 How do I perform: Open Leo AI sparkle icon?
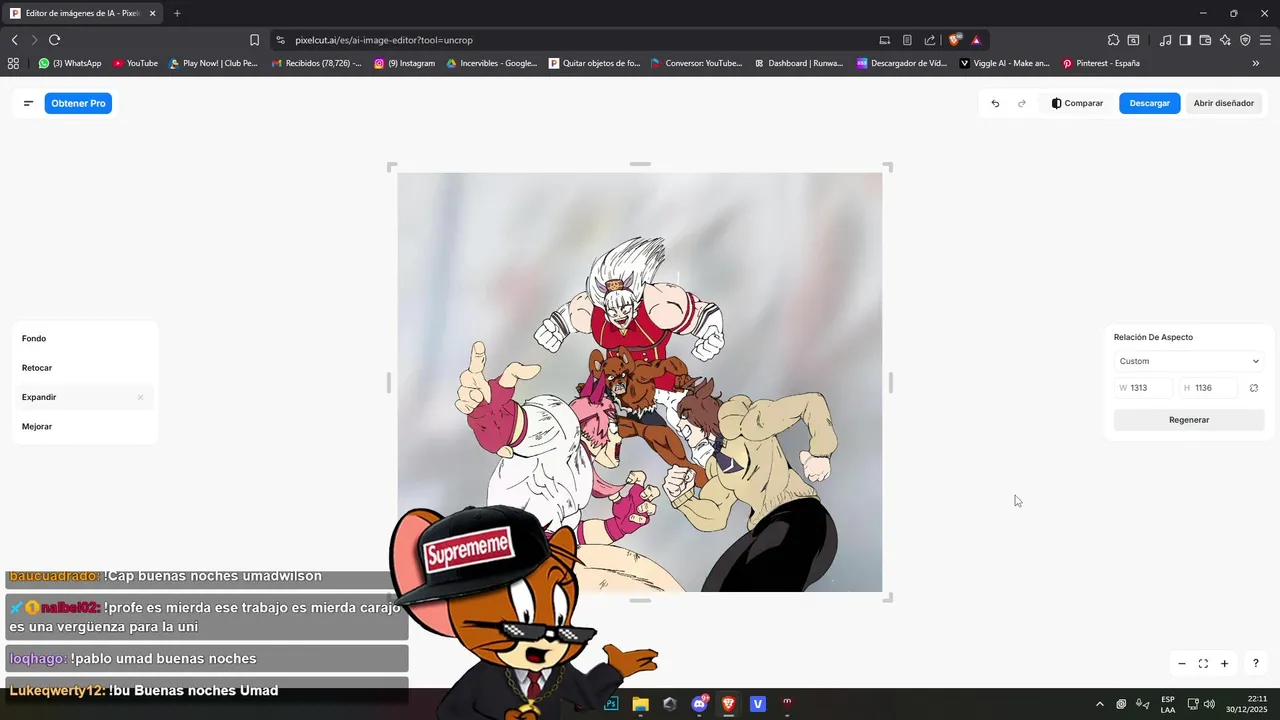[x=1225, y=40]
